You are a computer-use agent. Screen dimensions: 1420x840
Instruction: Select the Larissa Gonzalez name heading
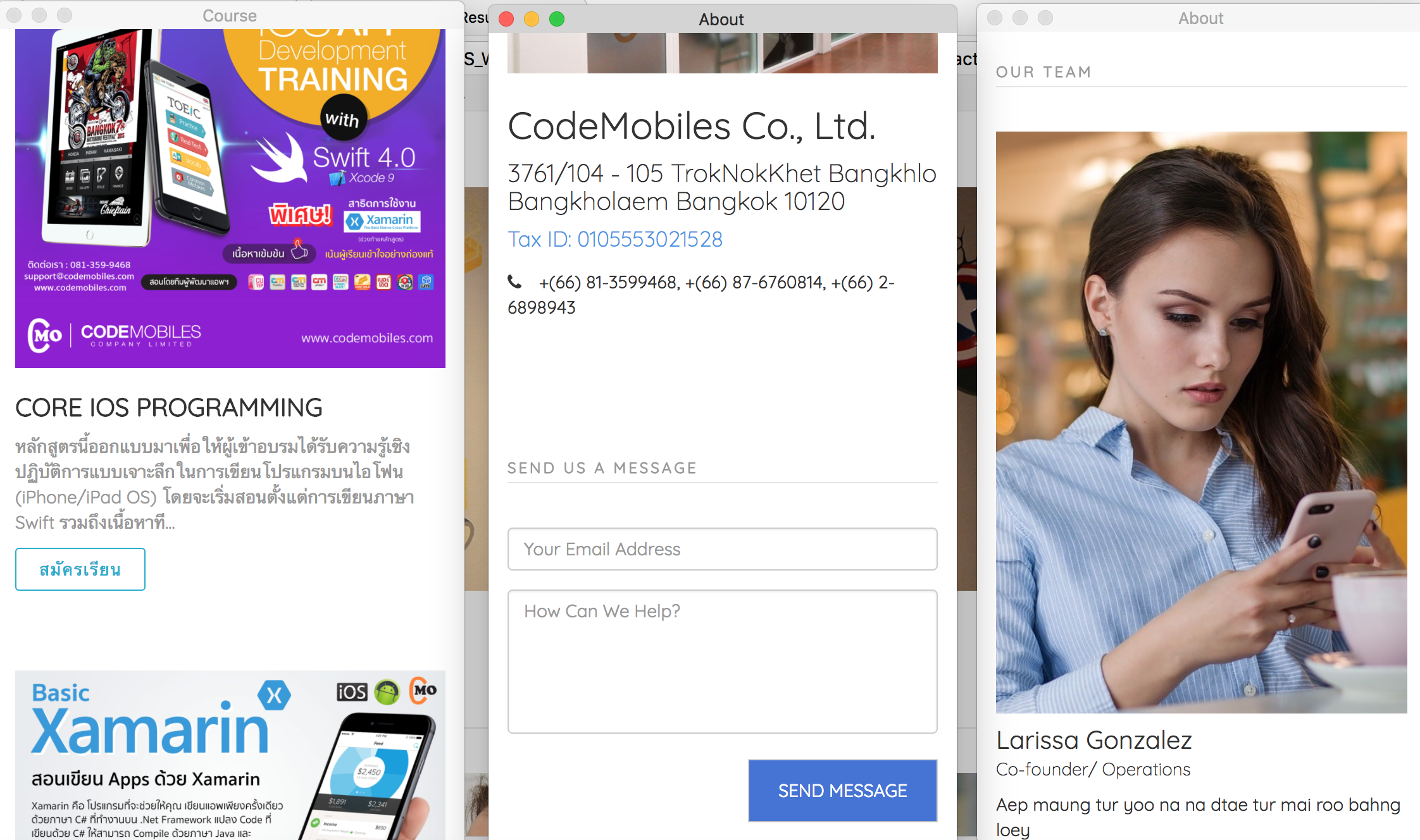click(x=1094, y=740)
